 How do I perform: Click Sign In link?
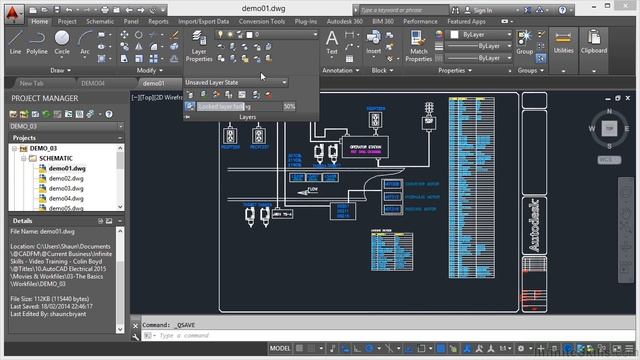click(483, 10)
